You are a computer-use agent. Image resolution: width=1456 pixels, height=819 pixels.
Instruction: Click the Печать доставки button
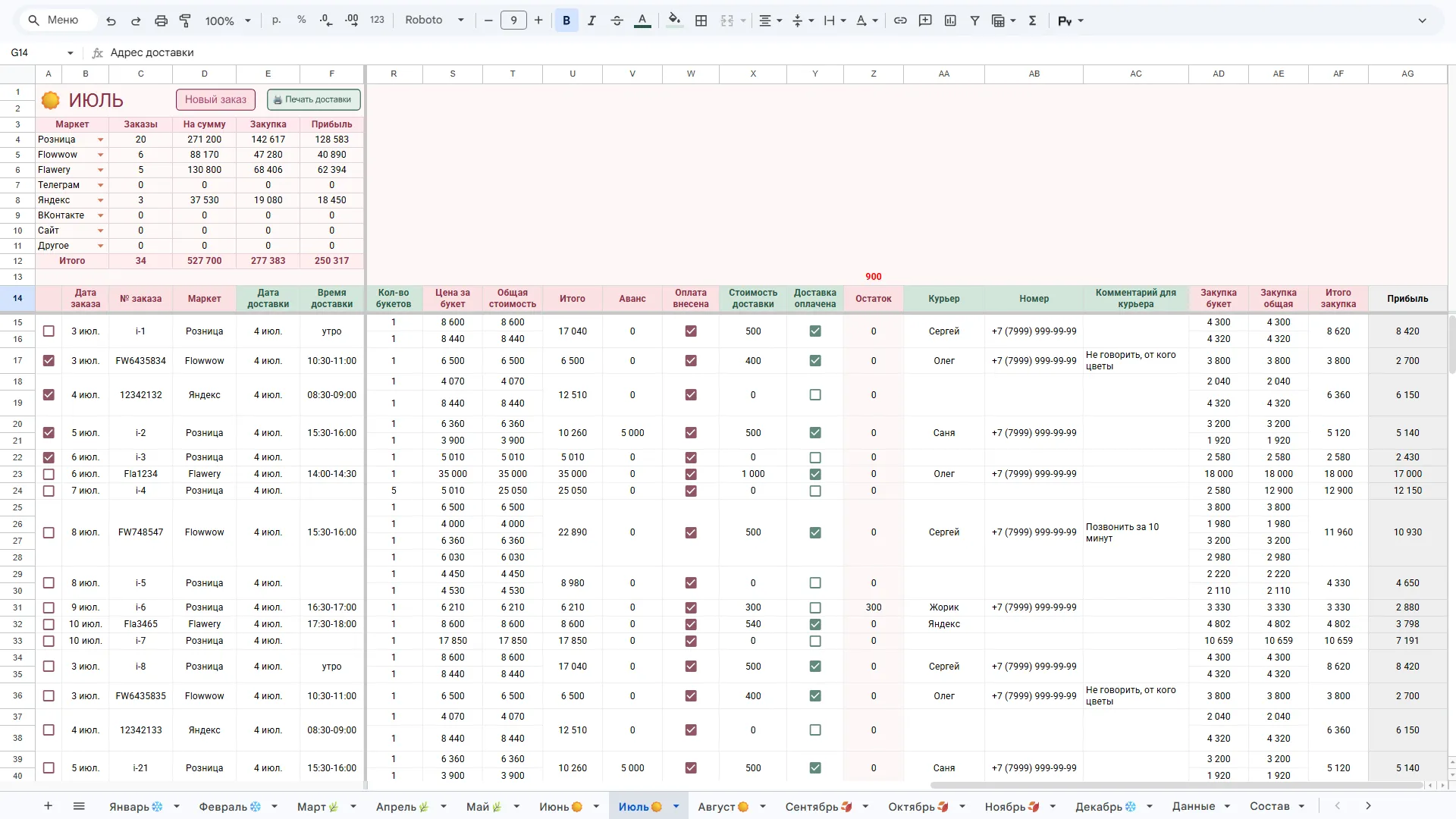[313, 99]
